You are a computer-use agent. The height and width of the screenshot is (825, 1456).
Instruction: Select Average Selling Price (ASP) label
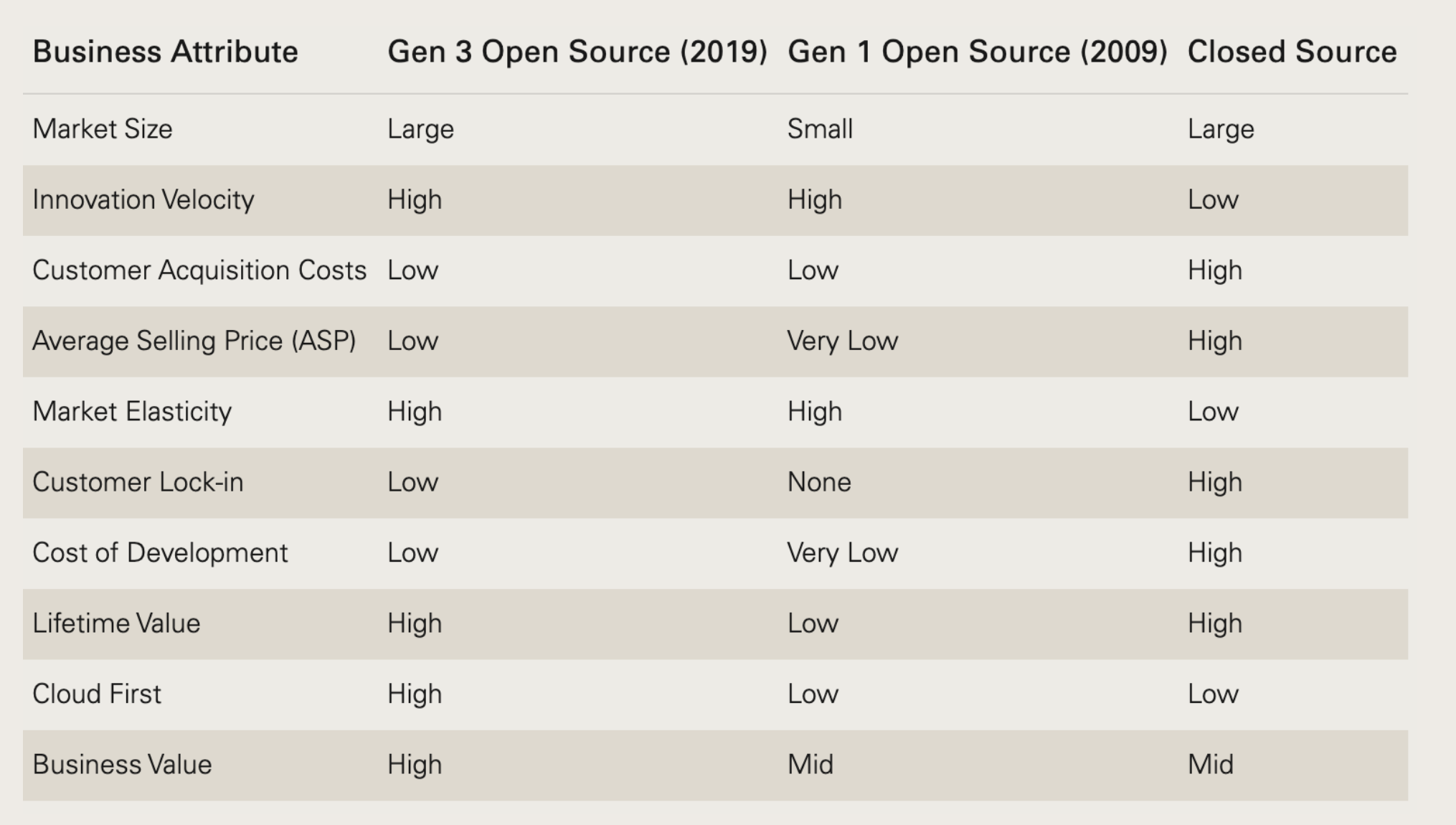point(194,341)
